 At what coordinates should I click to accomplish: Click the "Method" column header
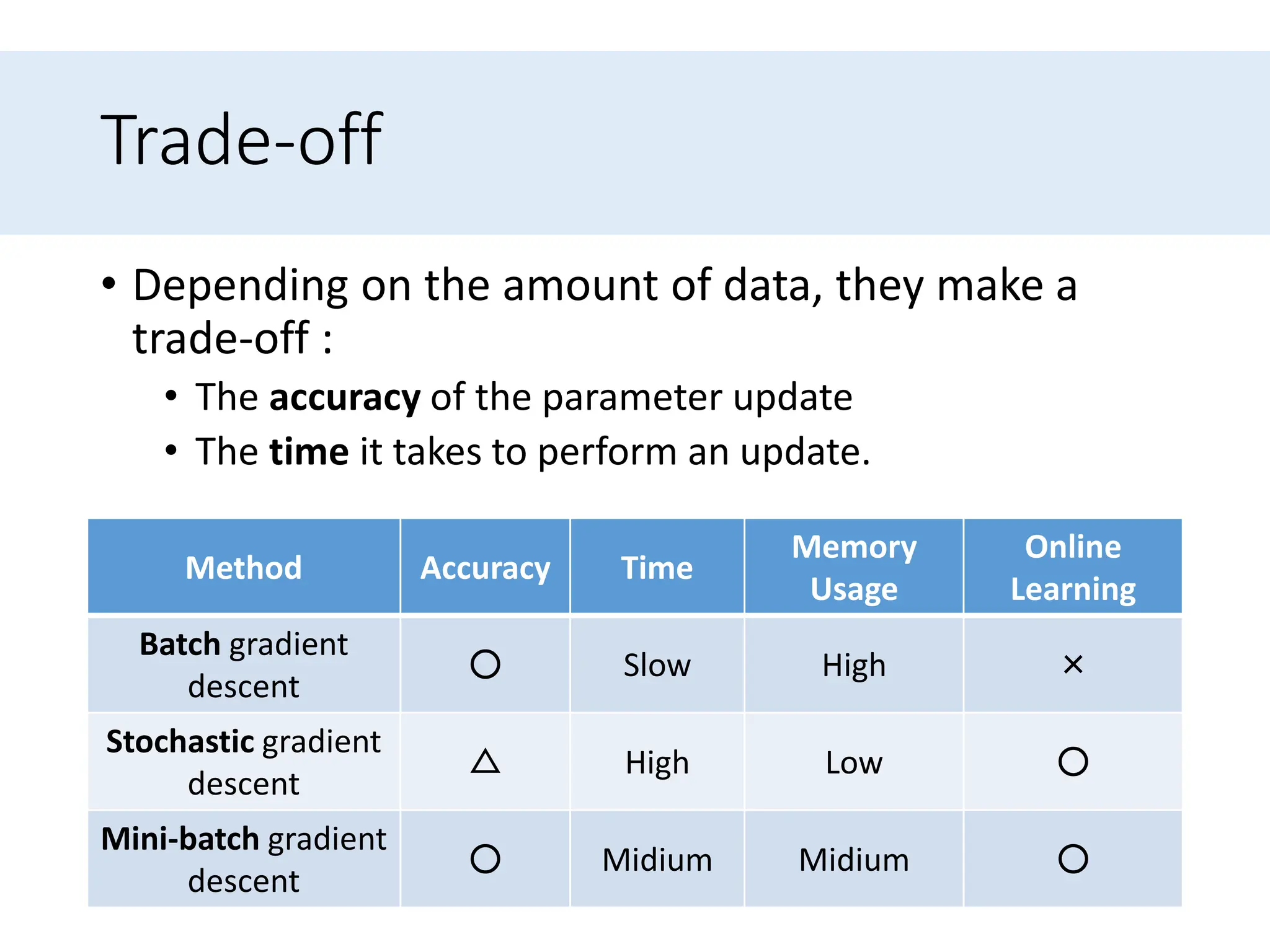(x=244, y=567)
